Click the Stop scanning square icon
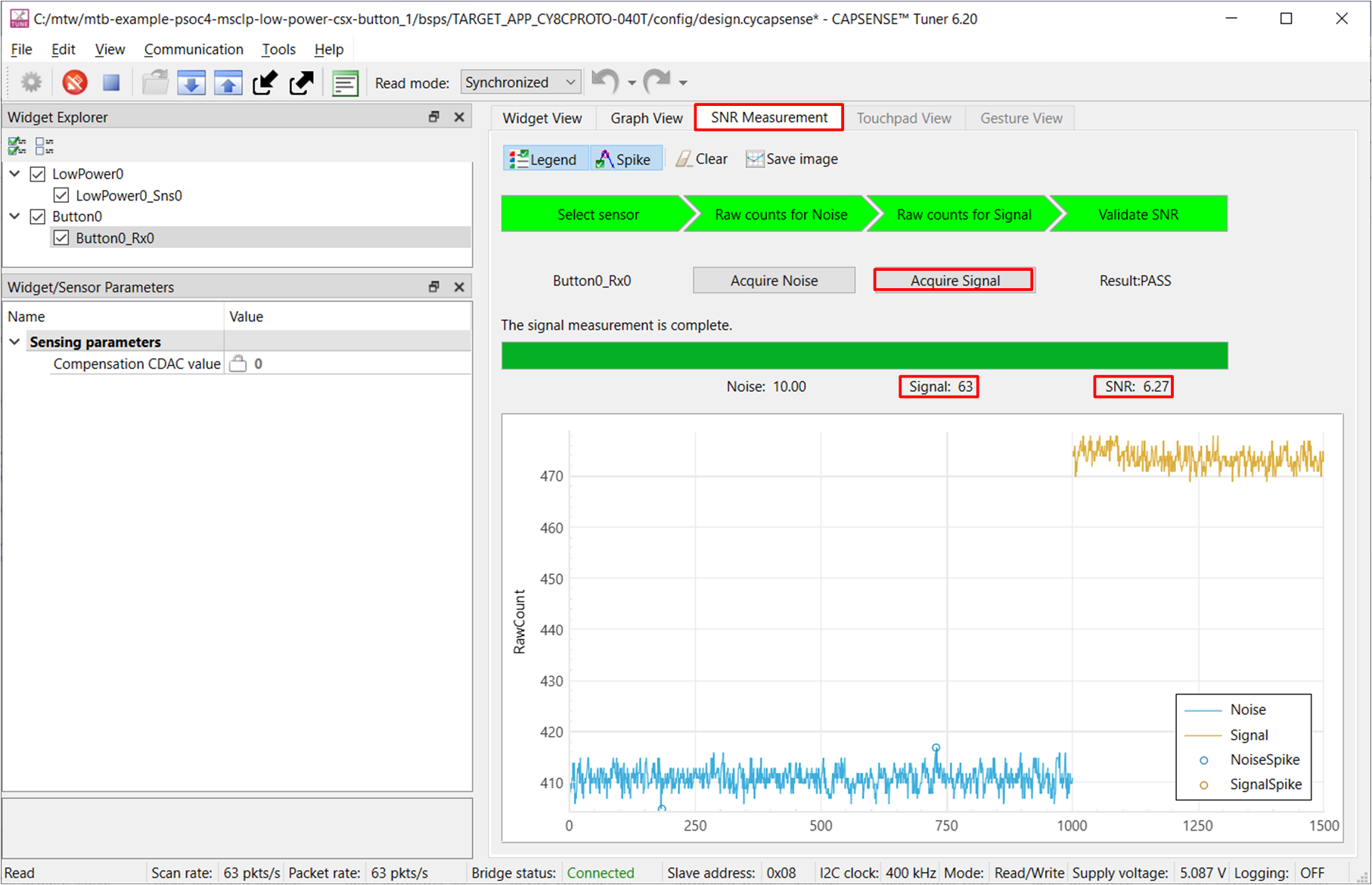 click(112, 82)
